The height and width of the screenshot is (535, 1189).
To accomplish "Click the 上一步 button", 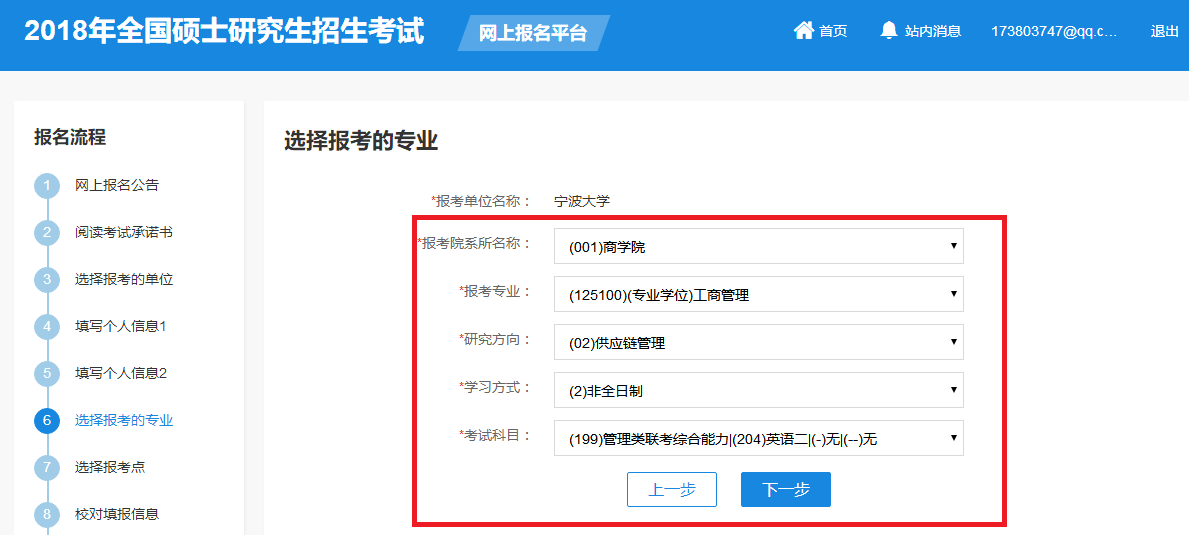I will (x=672, y=490).
